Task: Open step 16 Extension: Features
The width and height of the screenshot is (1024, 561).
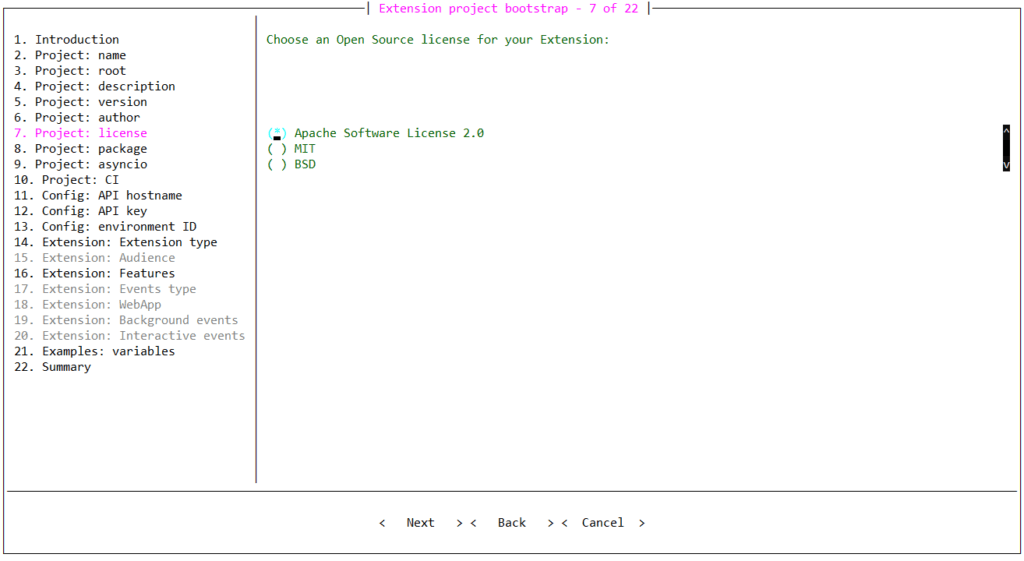Action: 95,274
